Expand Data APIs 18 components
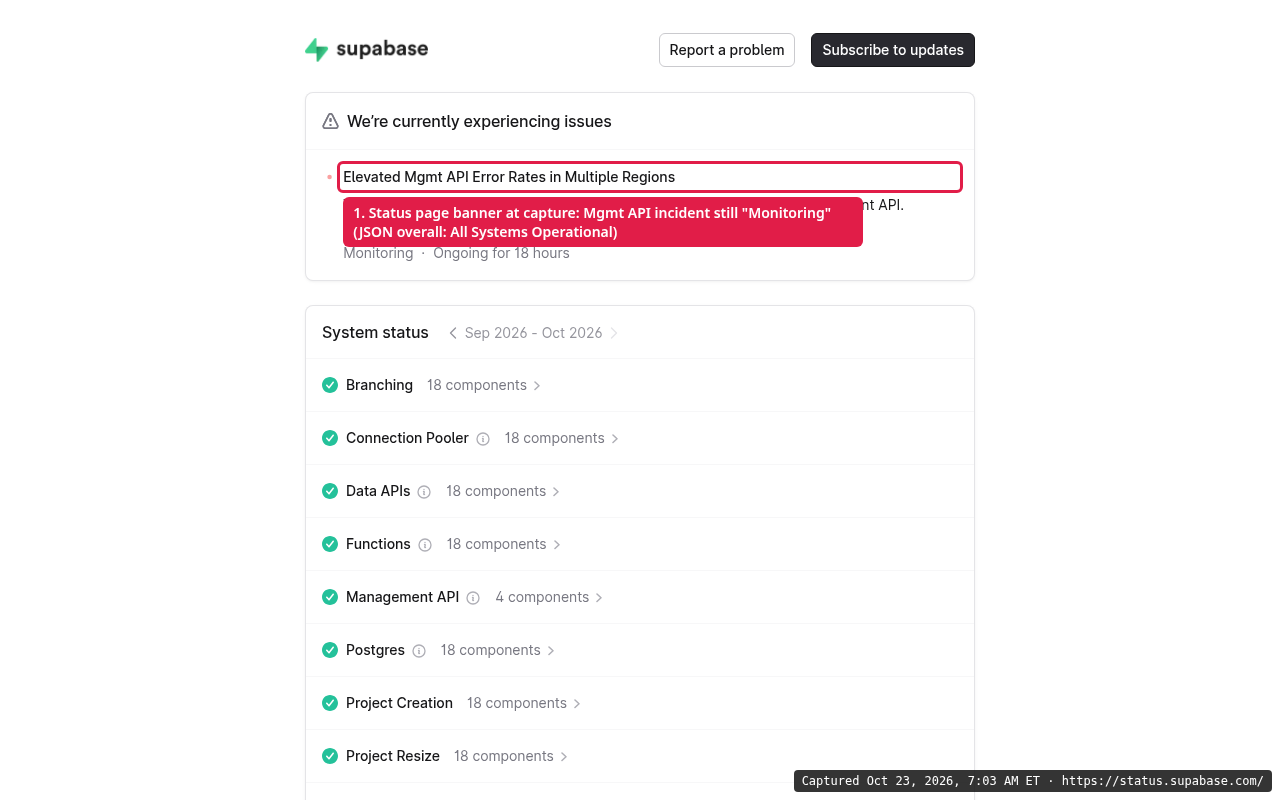This screenshot has width=1280, height=800. 503,491
